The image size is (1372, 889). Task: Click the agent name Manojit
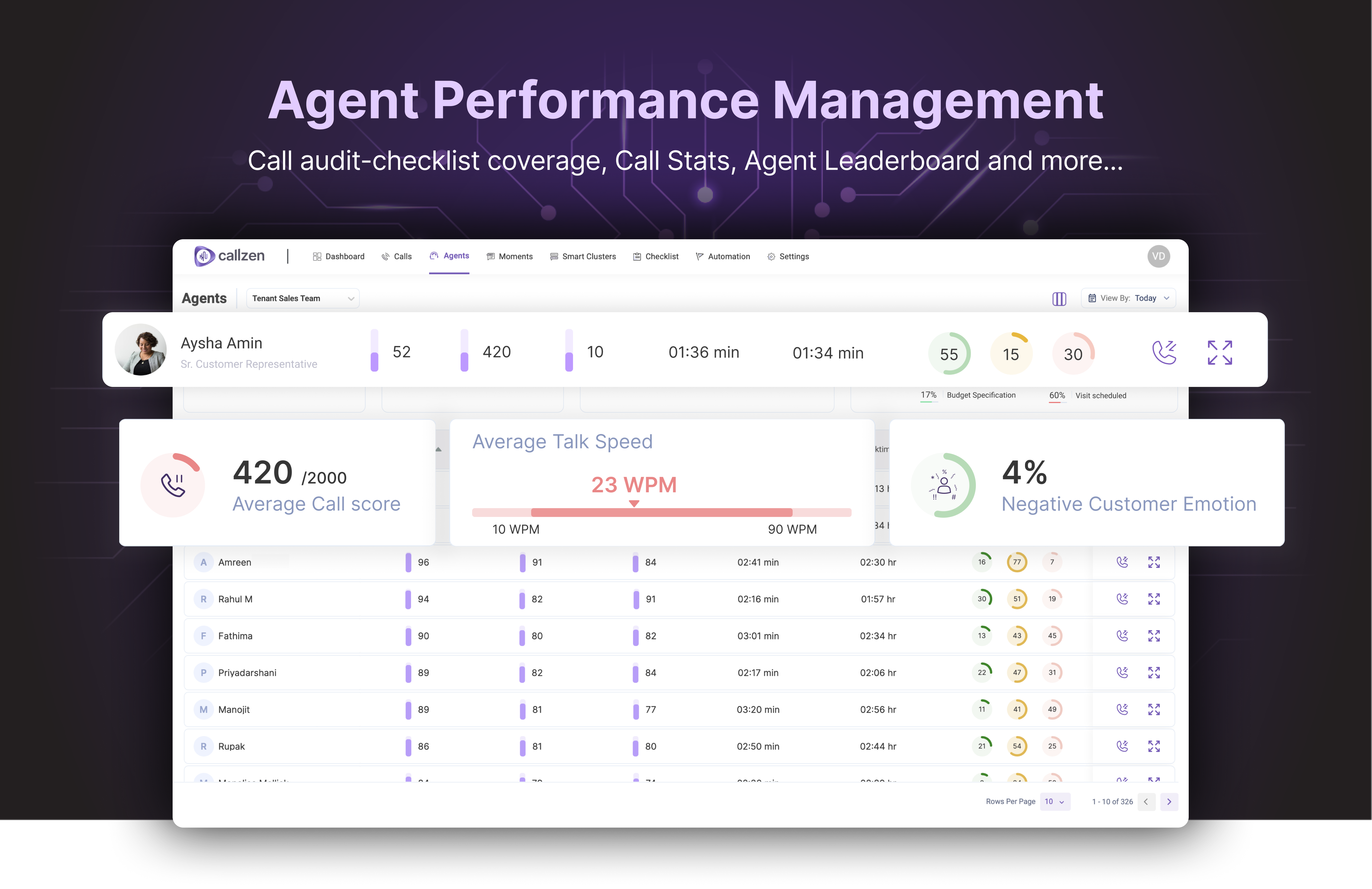click(x=234, y=710)
